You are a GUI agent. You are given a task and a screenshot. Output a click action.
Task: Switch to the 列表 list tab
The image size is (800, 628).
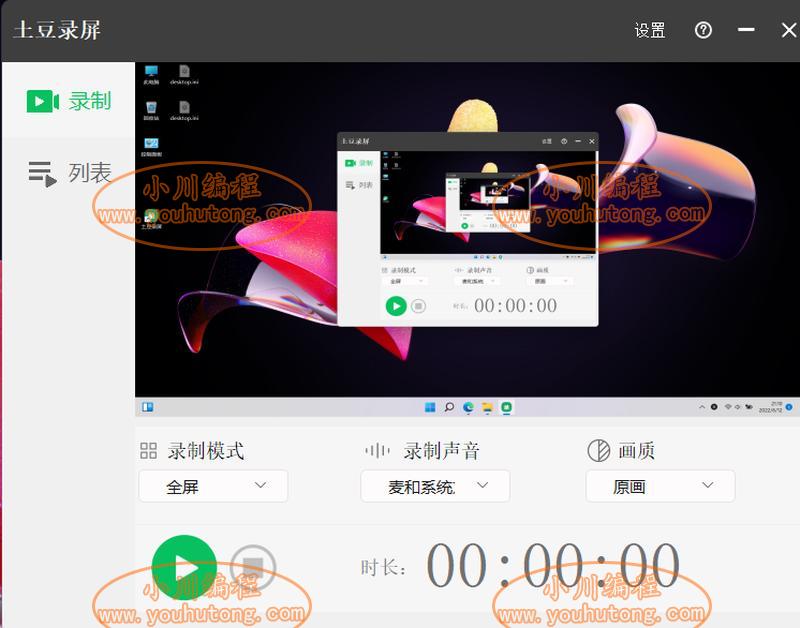click(70, 173)
